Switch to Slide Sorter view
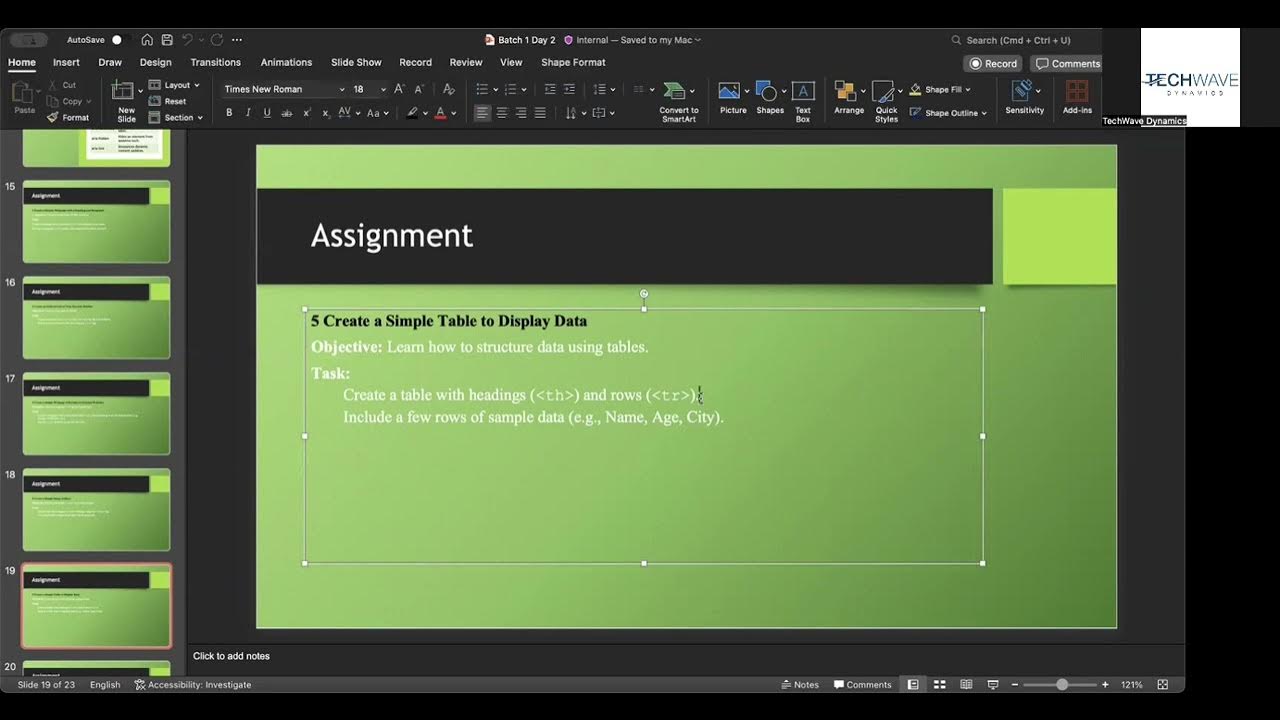 (939, 685)
